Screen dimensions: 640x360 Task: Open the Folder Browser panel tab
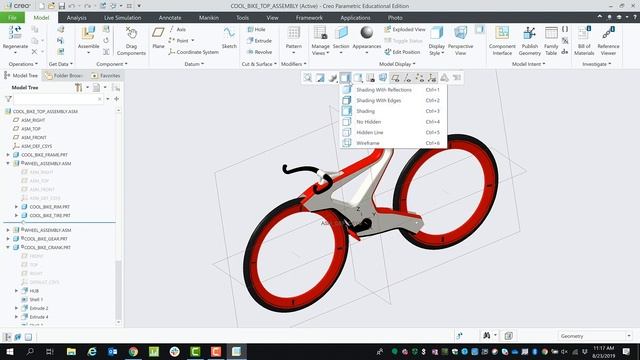(64, 76)
